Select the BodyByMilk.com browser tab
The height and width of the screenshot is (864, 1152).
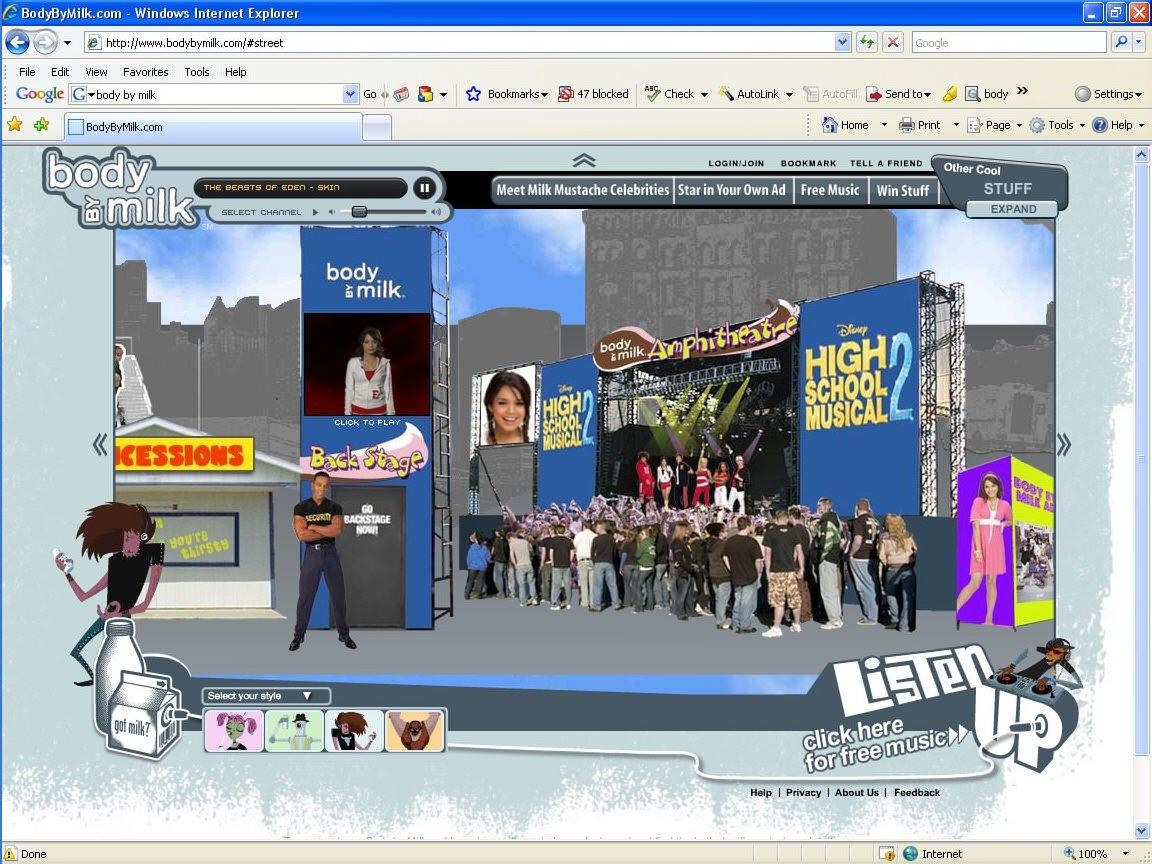point(213,126)
